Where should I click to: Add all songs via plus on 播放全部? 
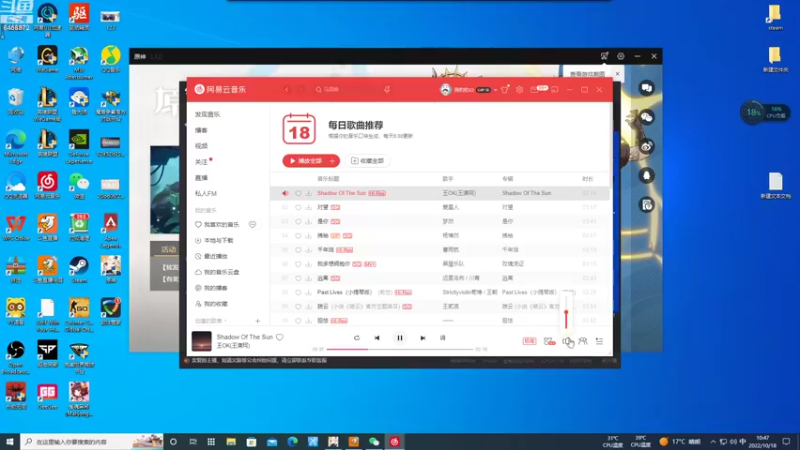[x=332, y=161]
